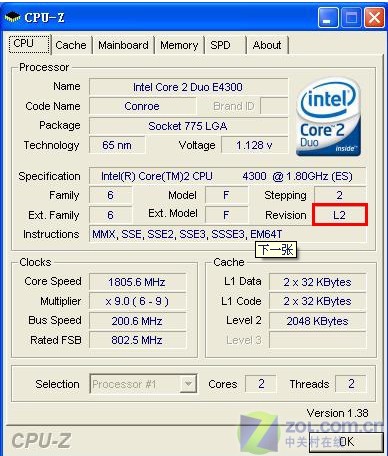The image size is (388, 456).
Task: Click the Instructions field MMX, SSE list
Action: click(x=227, y=234)
